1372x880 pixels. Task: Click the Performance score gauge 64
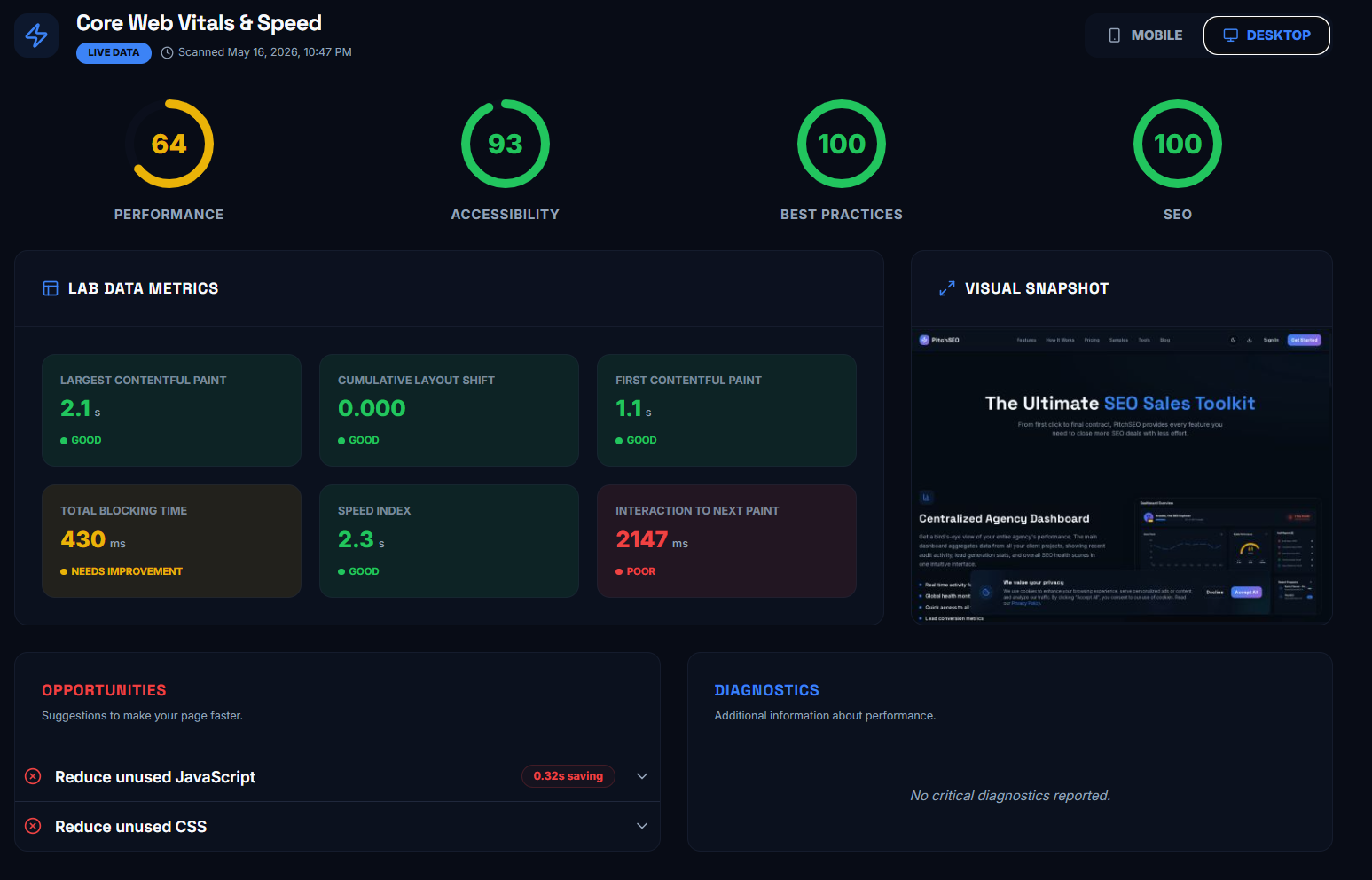(x=169, y=144)
